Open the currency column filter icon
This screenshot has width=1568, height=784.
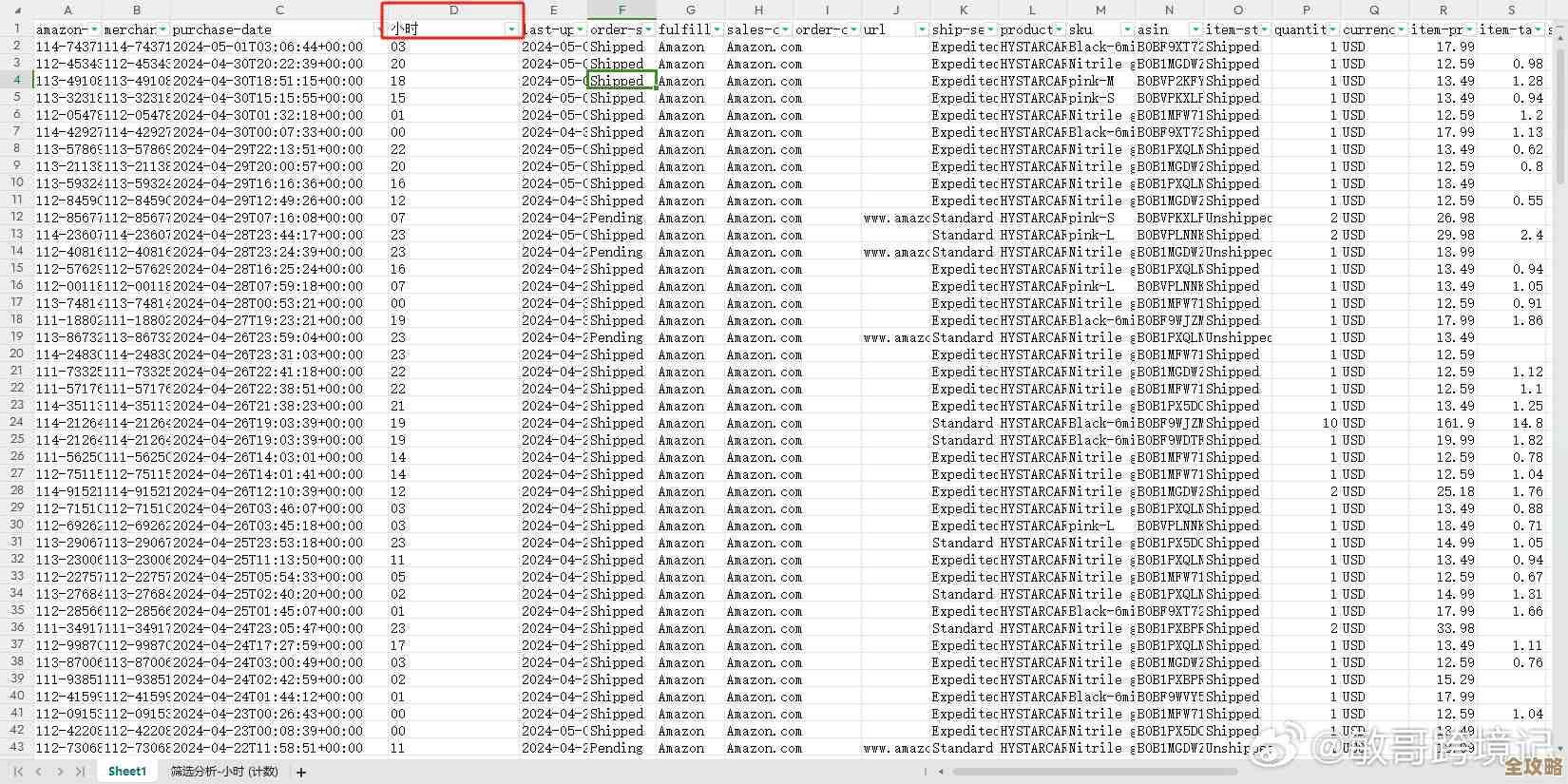tap(1401, 29)
